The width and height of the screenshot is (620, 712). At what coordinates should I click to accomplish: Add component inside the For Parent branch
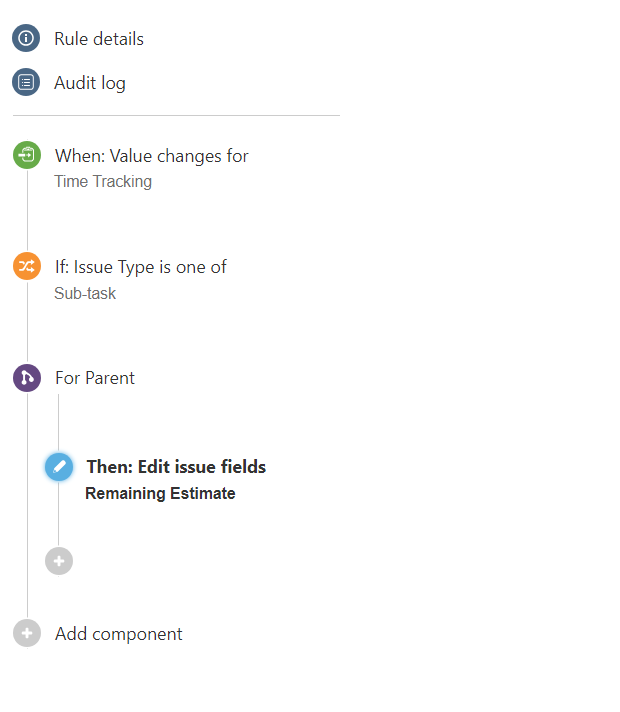point(59,561)
